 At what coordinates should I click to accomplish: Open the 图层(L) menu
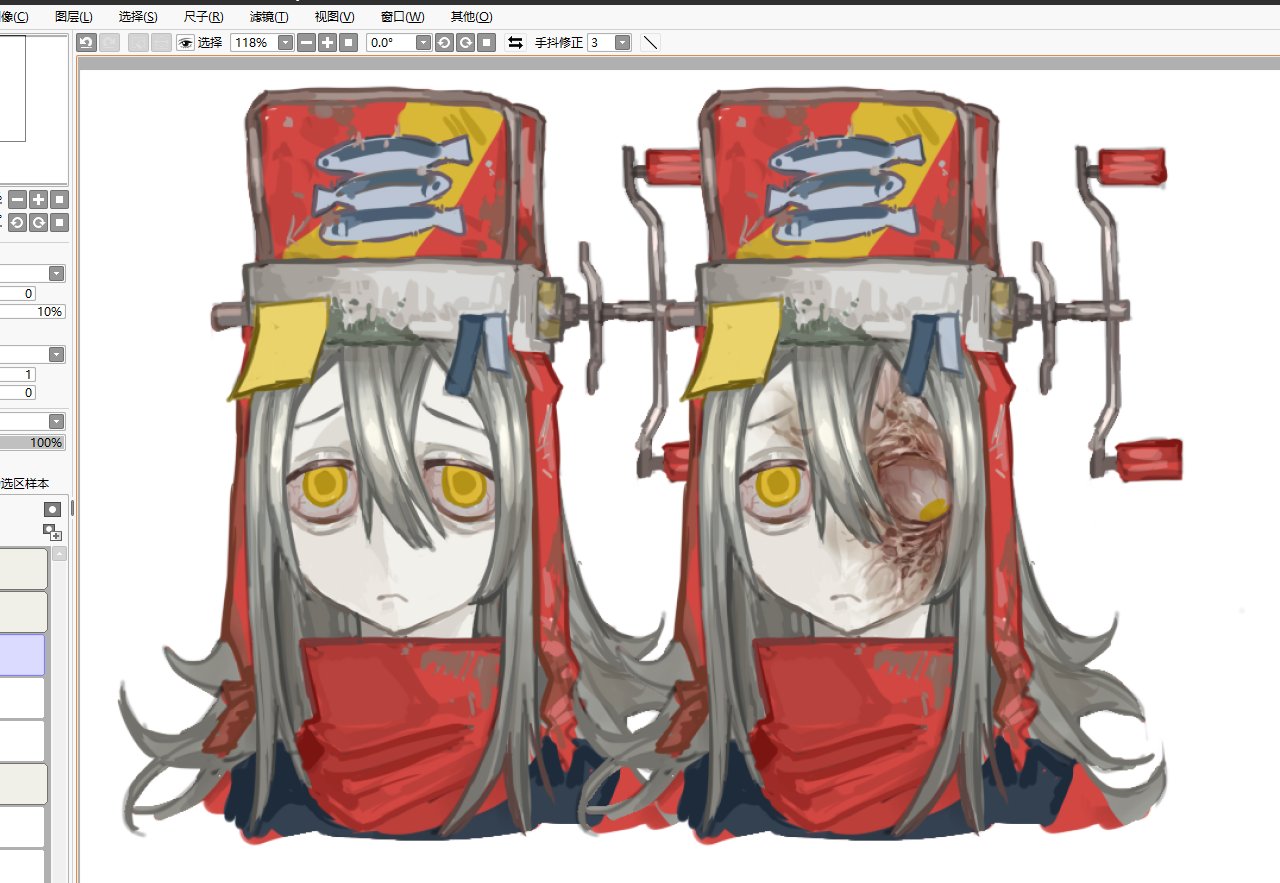click(x=74, y=17)
